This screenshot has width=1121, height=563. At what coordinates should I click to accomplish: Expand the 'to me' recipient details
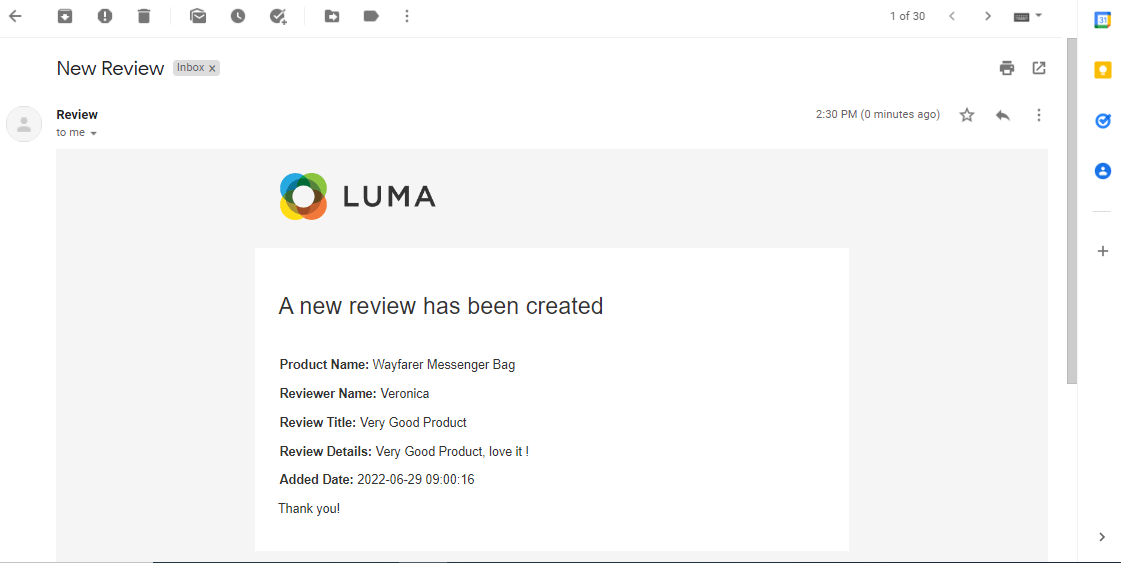pos(93,133)
